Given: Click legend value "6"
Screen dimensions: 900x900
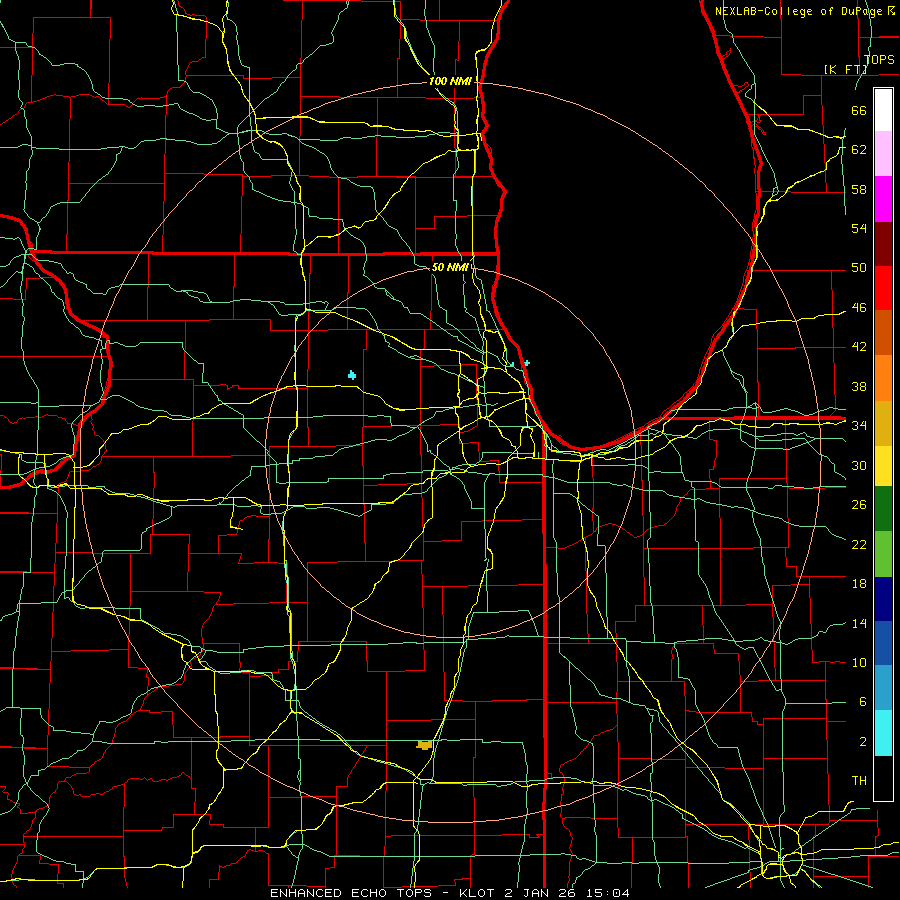Looking at the screenshot, I should tap(862, 702).
